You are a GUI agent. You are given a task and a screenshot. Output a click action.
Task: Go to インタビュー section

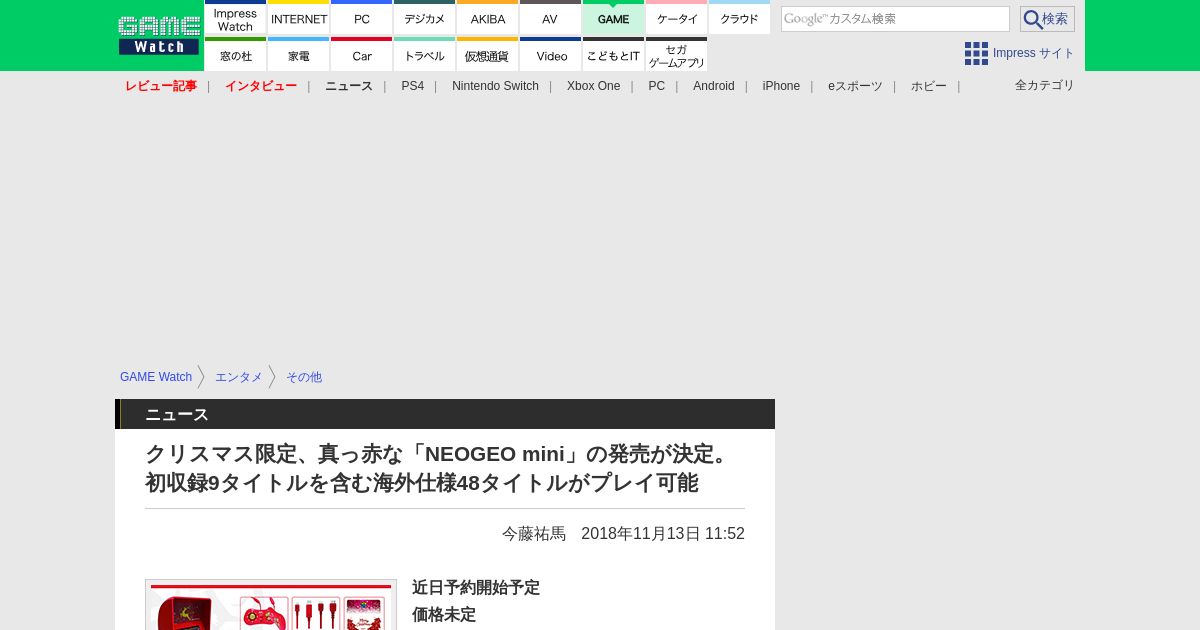click(261, 86)
